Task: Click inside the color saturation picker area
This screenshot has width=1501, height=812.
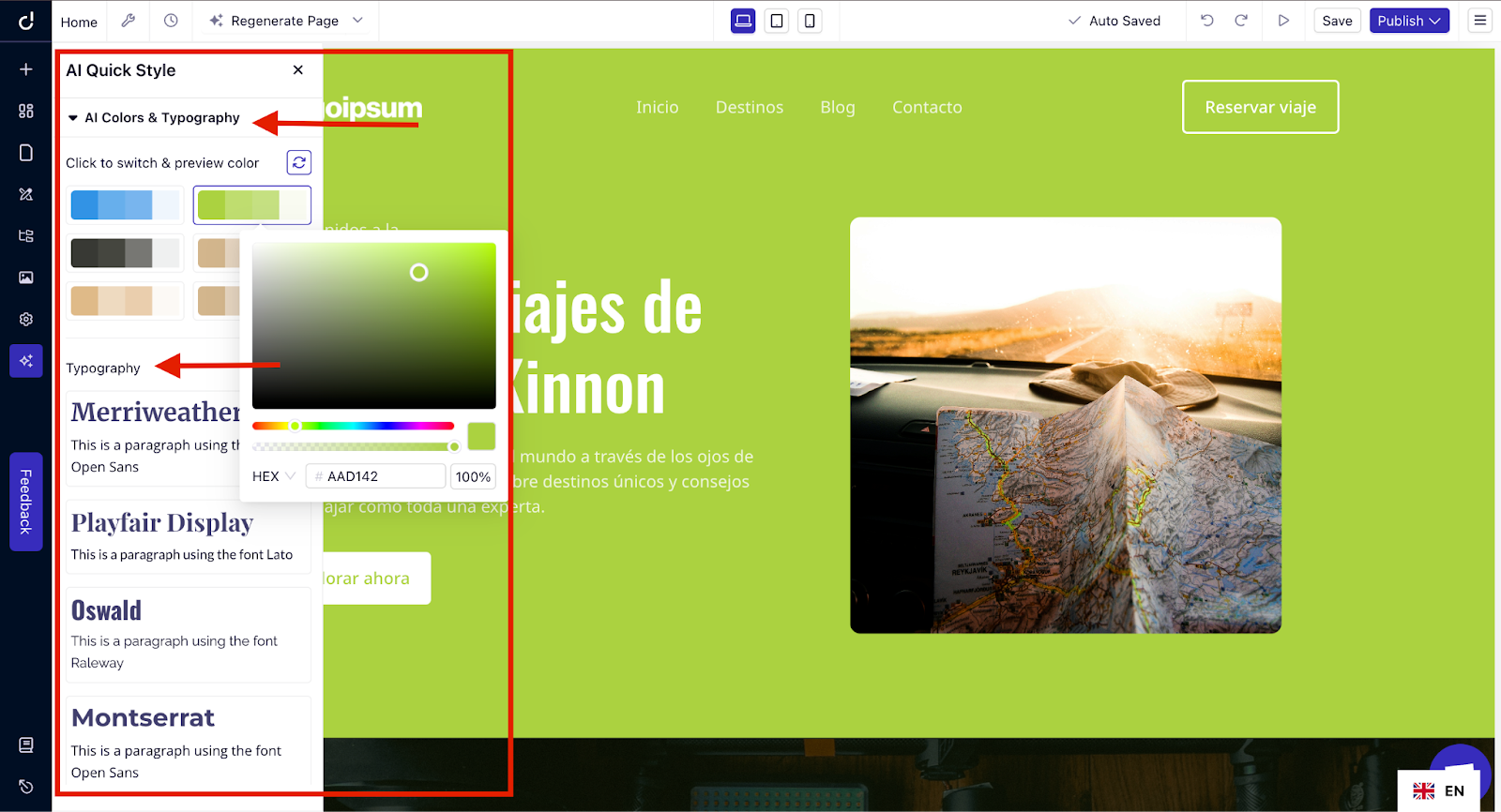Action: 373,325
